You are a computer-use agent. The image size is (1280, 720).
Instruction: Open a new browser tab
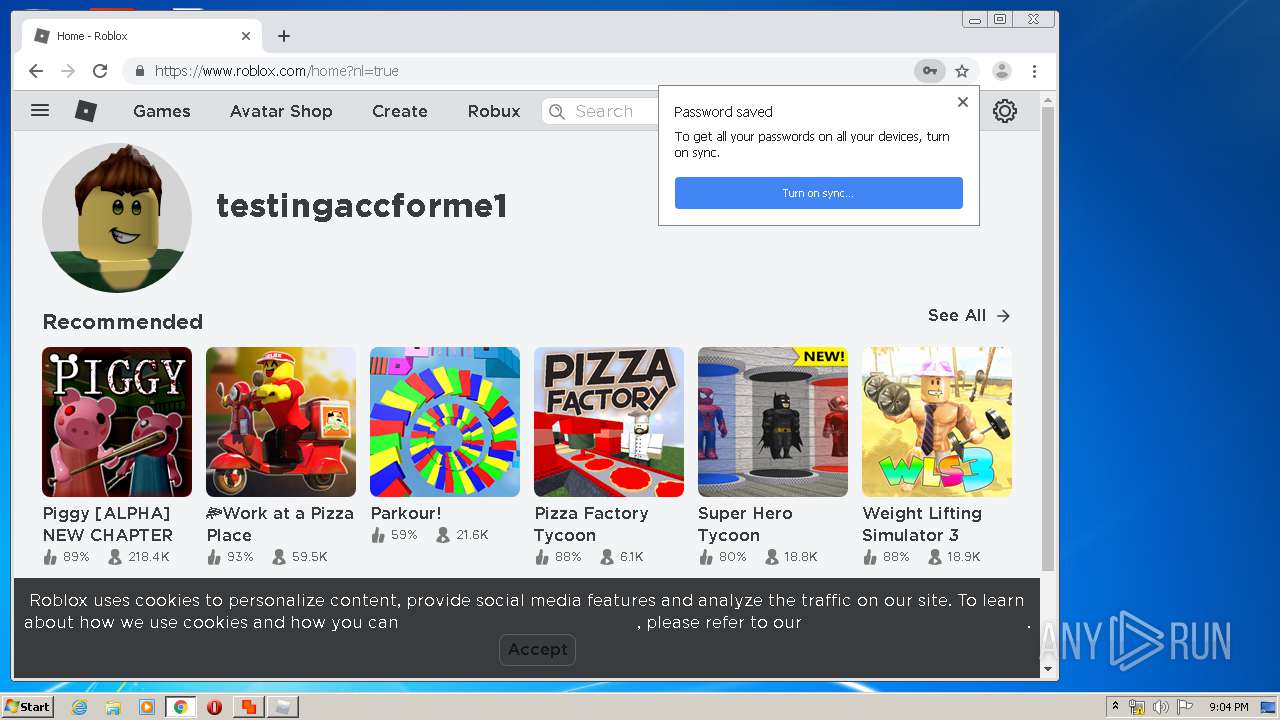[284, 36]
